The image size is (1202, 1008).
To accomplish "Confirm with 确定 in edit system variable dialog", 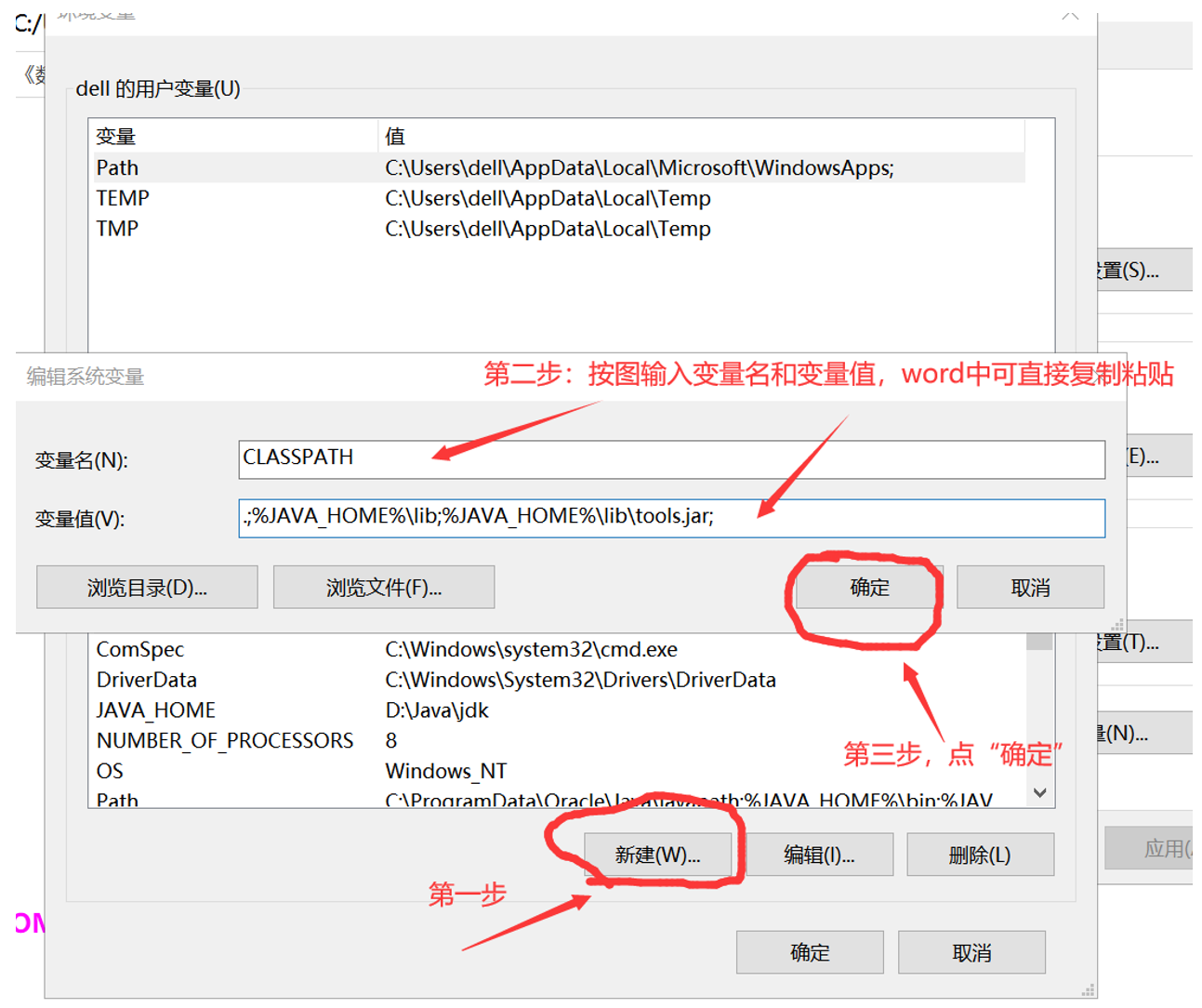I will 869,587.
